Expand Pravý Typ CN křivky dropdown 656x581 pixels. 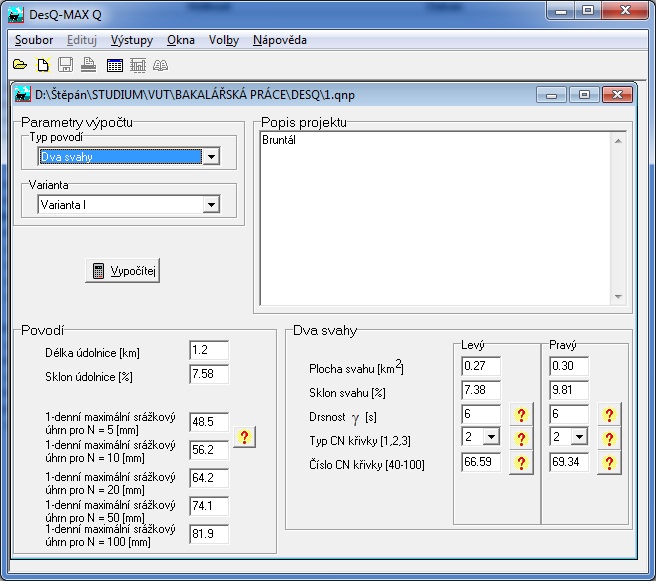[579, 437]
